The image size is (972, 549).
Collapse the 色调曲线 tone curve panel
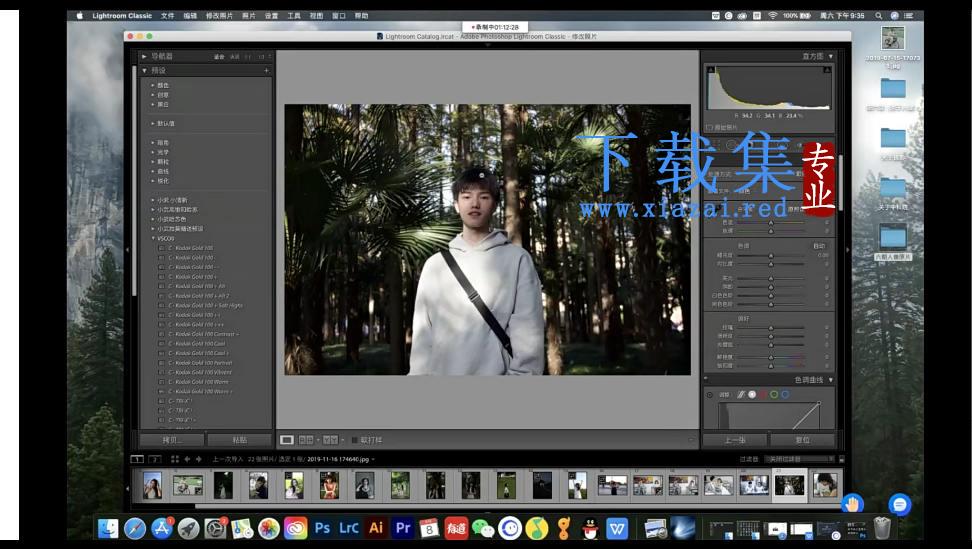pyautogui.click(x=831, y=380)
